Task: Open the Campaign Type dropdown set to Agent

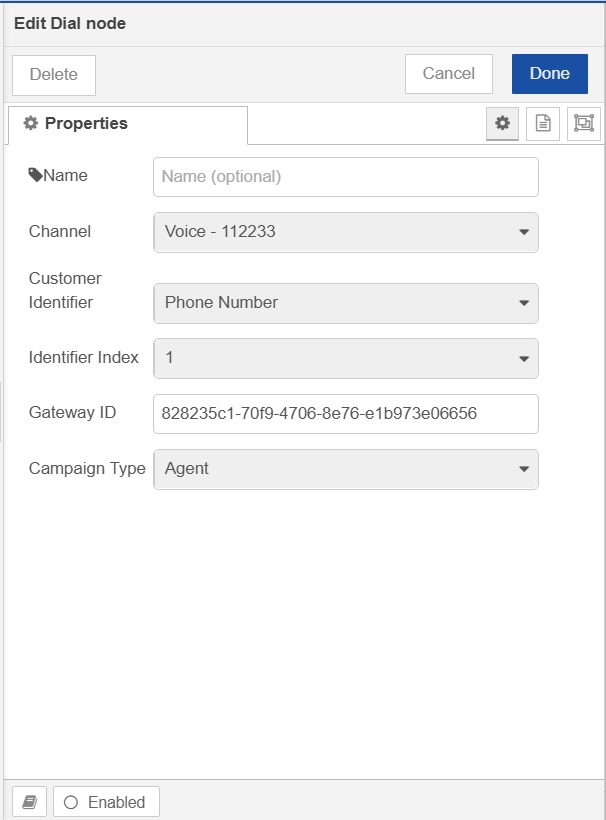Action: click(346, 469)
